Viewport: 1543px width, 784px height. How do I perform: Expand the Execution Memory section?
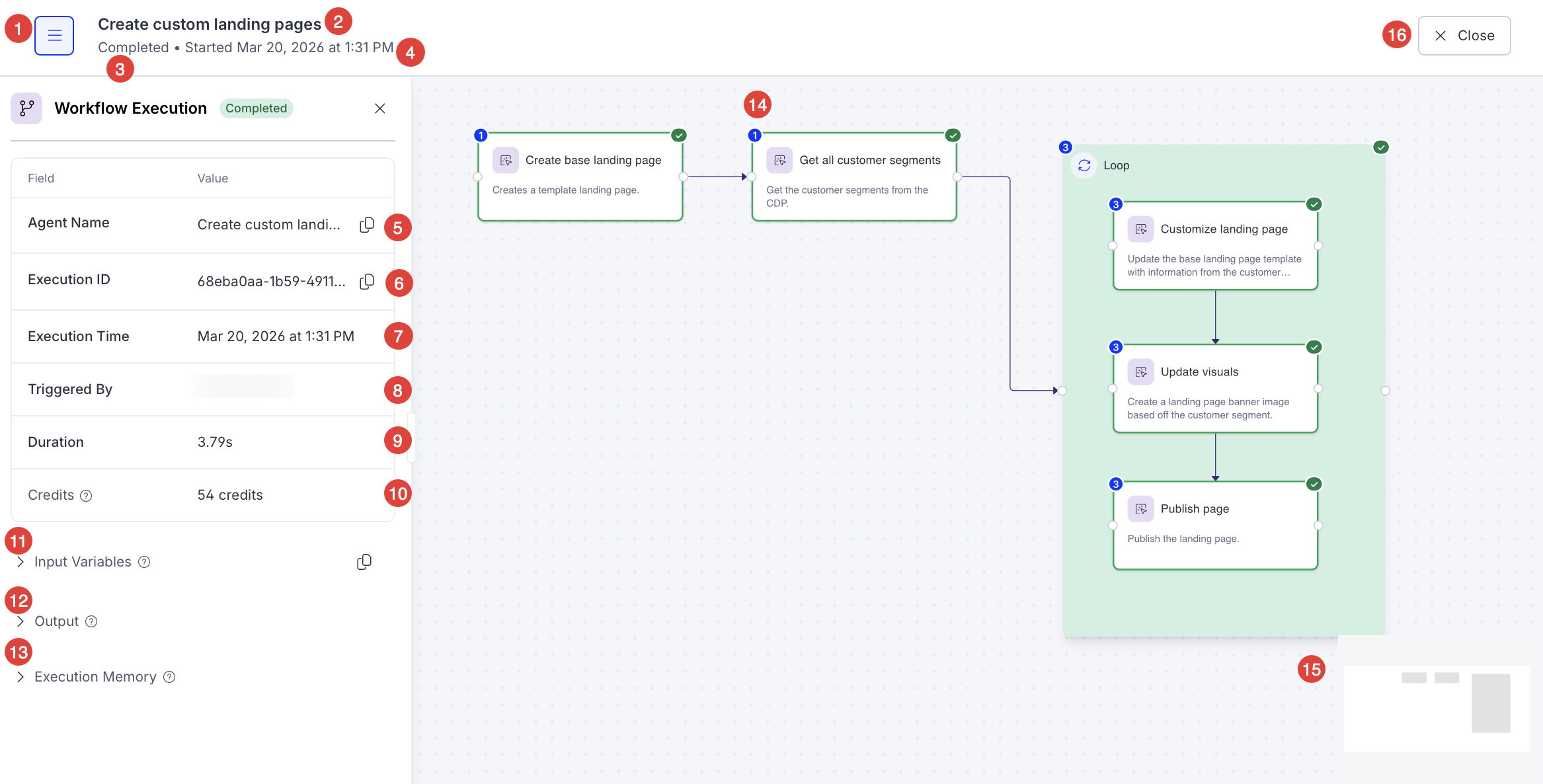click(x=20, y=676)
